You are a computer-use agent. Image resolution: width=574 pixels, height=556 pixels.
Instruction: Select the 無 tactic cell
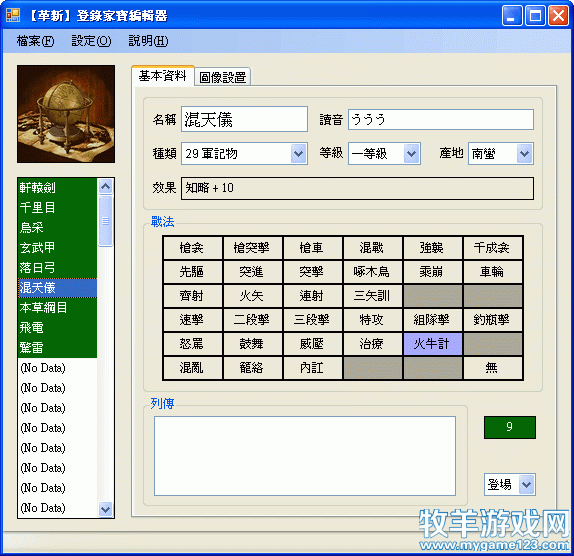(492, 367)
